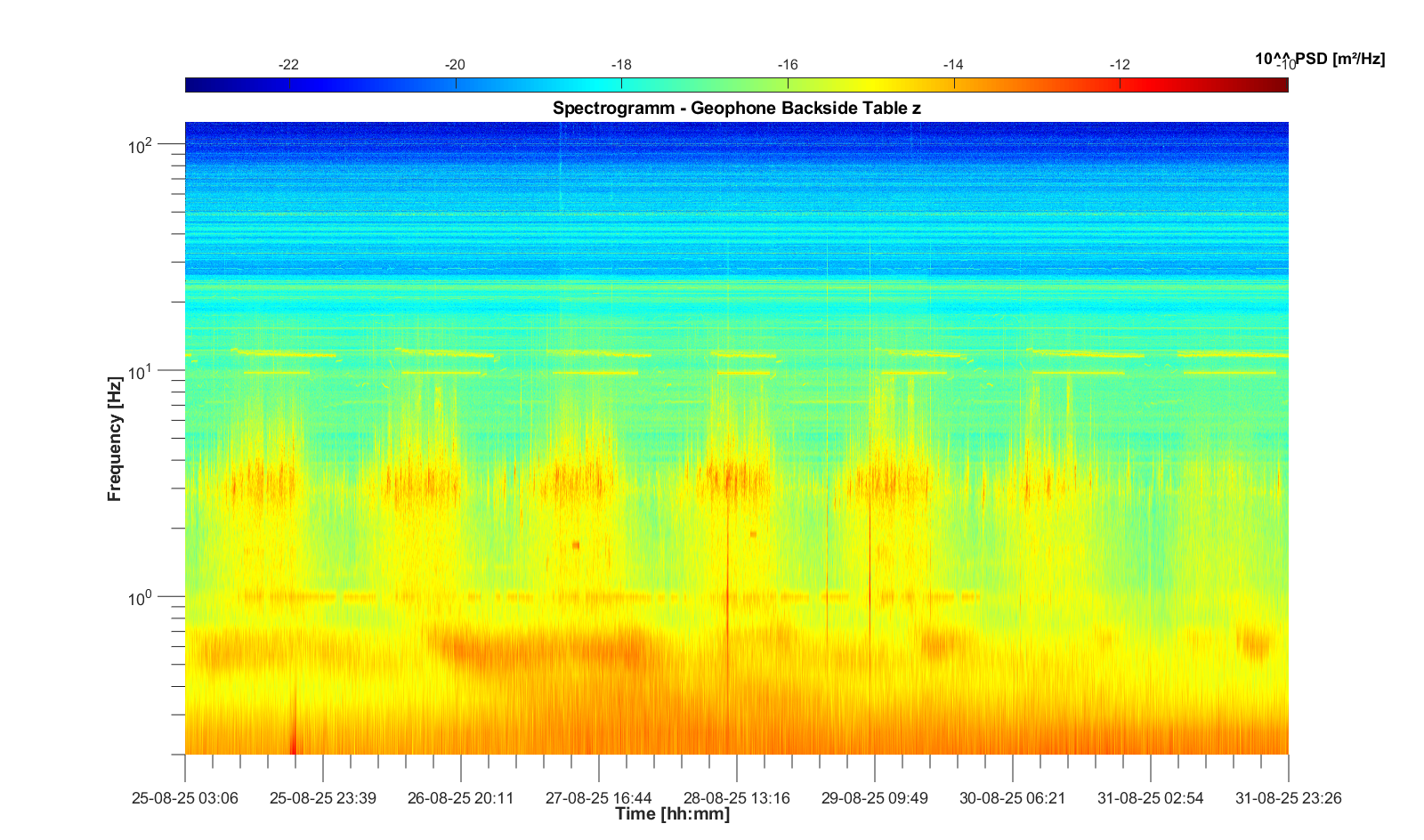Viewport: 1424px width, 840px height.
Task: Pick the colorbar tick label -20
Action: point(455,65)
